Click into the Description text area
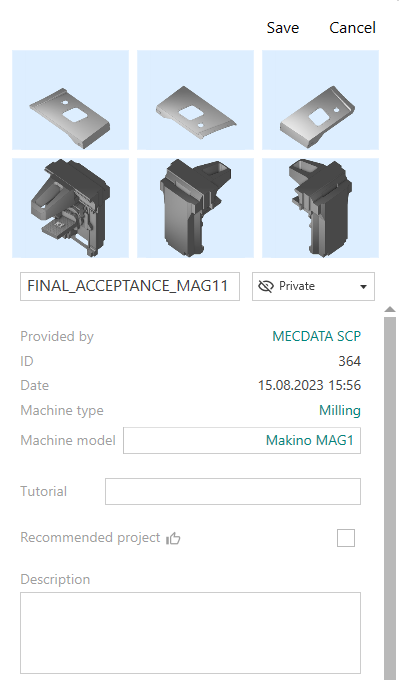This screenshot has width=399, height=680. coord(190,633)
